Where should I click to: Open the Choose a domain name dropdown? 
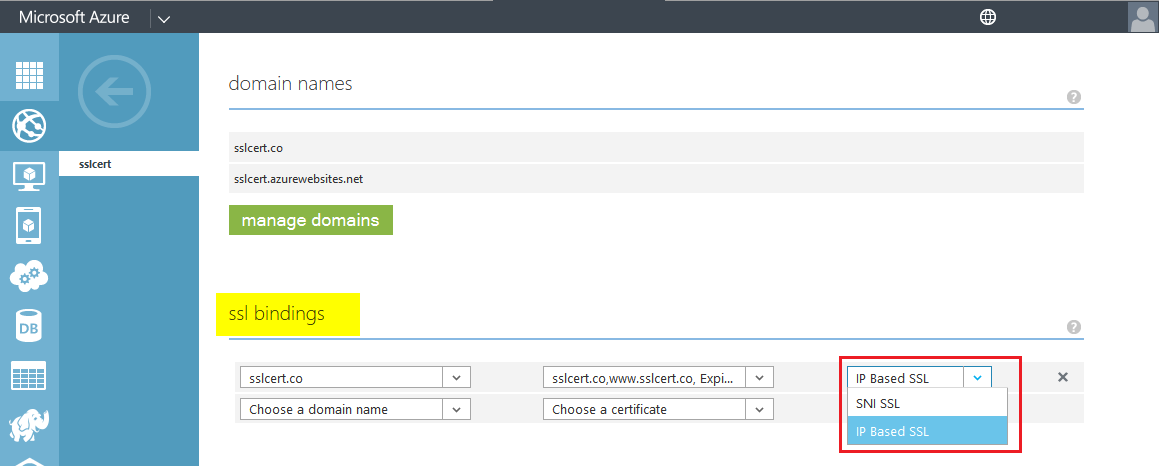456,409
